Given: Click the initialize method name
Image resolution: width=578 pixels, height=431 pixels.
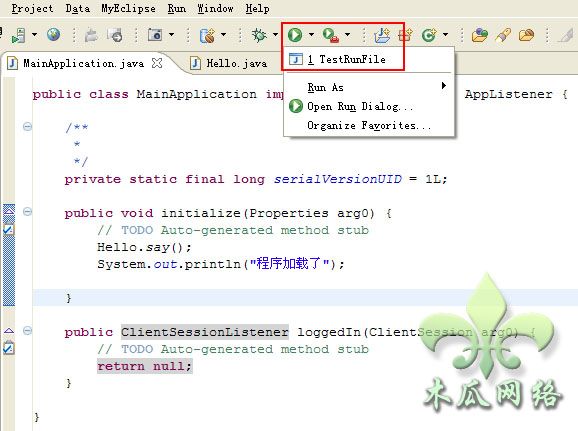Looking at the screenshot, I should coord(201,213).
